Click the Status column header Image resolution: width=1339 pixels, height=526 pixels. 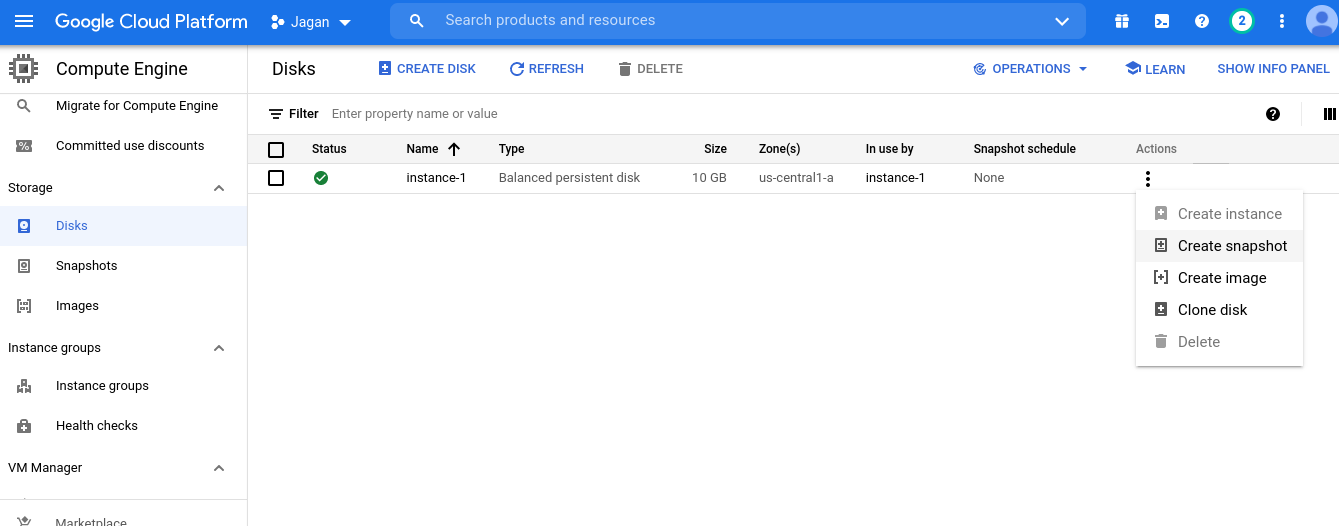tap(329, 149)
